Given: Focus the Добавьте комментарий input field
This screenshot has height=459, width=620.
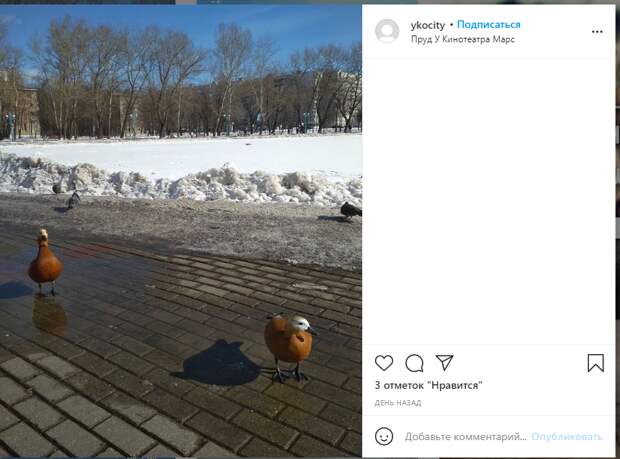Looking at the screenshot, I should pyautogui.click(x=466, y=436).
